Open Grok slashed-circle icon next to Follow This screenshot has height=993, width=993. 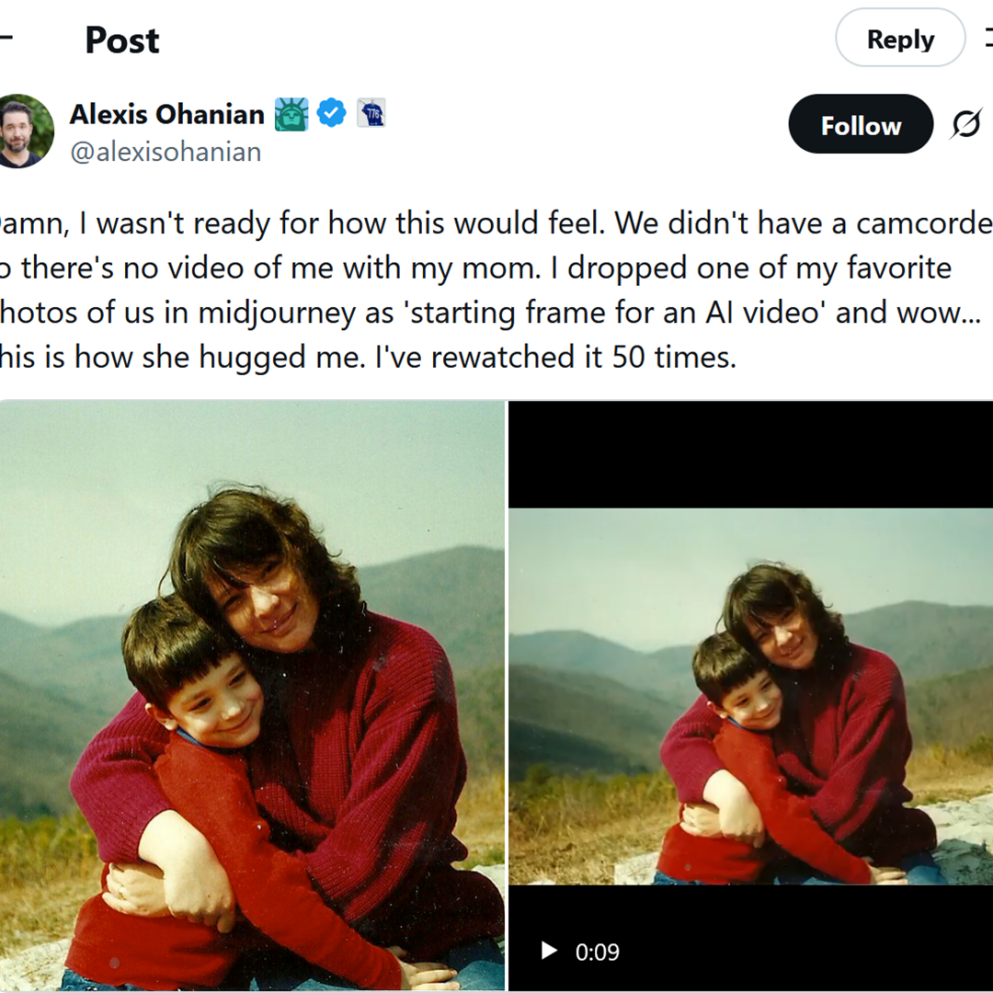[965, 125]
